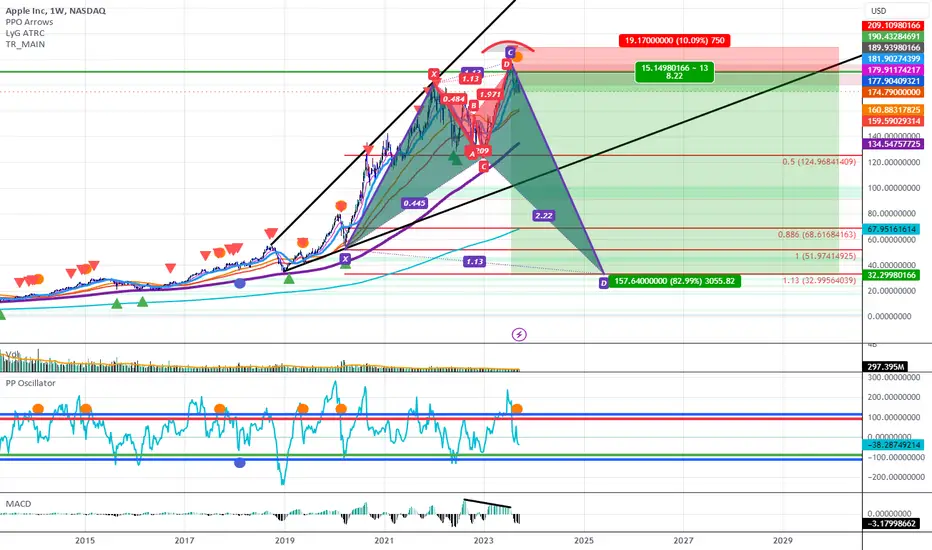Select green label 15.14980166 ~ 13 8.22
The height and width of the screenshot is (550, 932).
coord(674,72)
